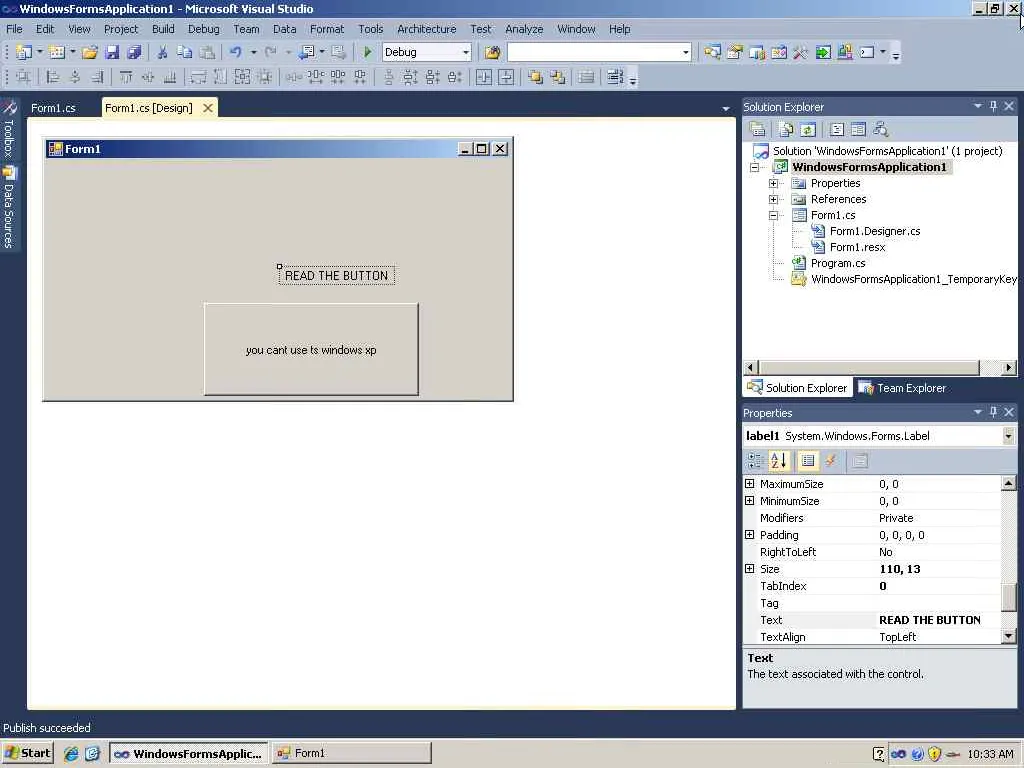1024x768 pixels.
Task: Open the Data Sources side tab
Action: [x=9, y=207]
